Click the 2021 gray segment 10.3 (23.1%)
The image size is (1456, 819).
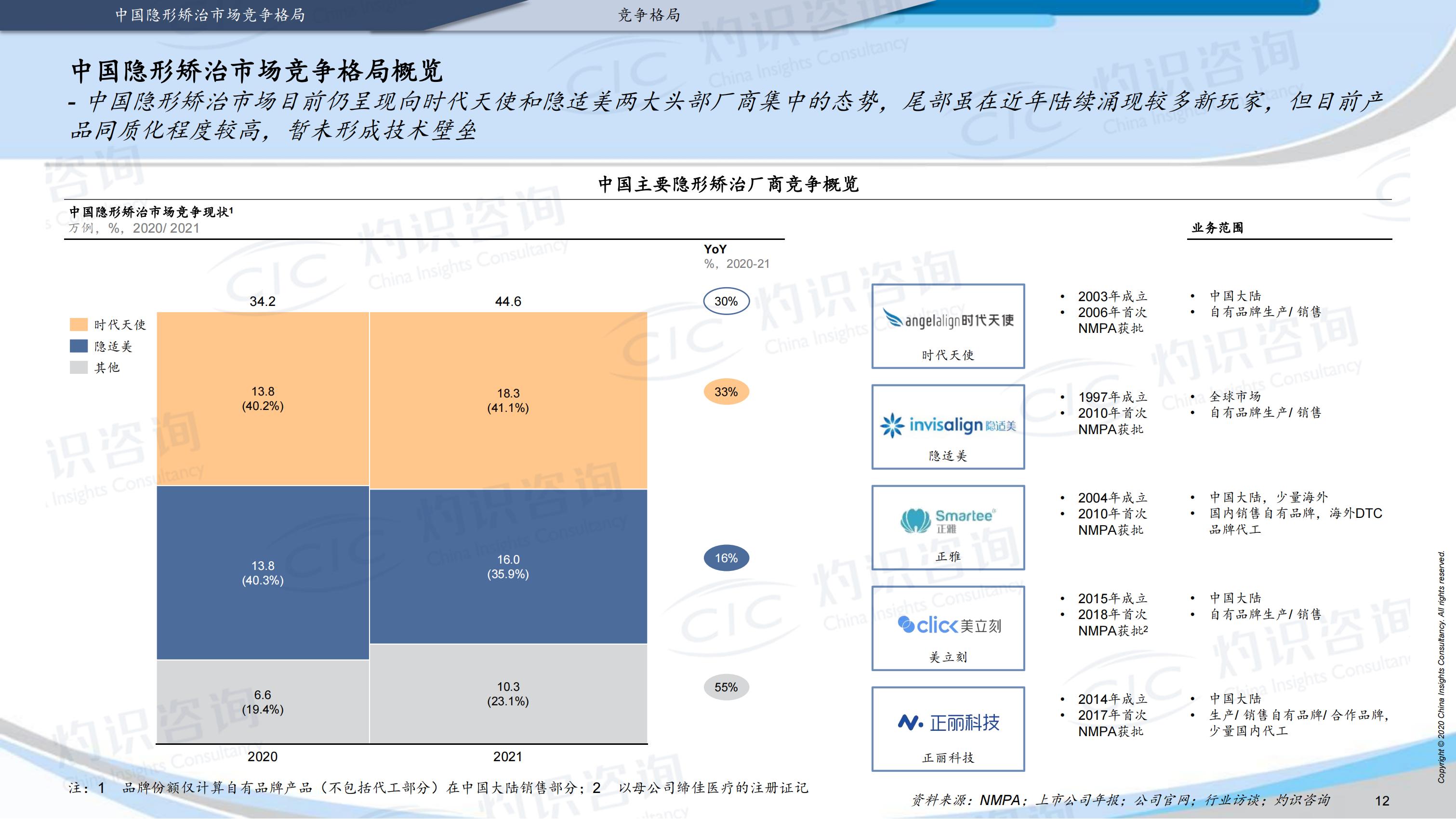pyautogui.click(x=508, y=694)
